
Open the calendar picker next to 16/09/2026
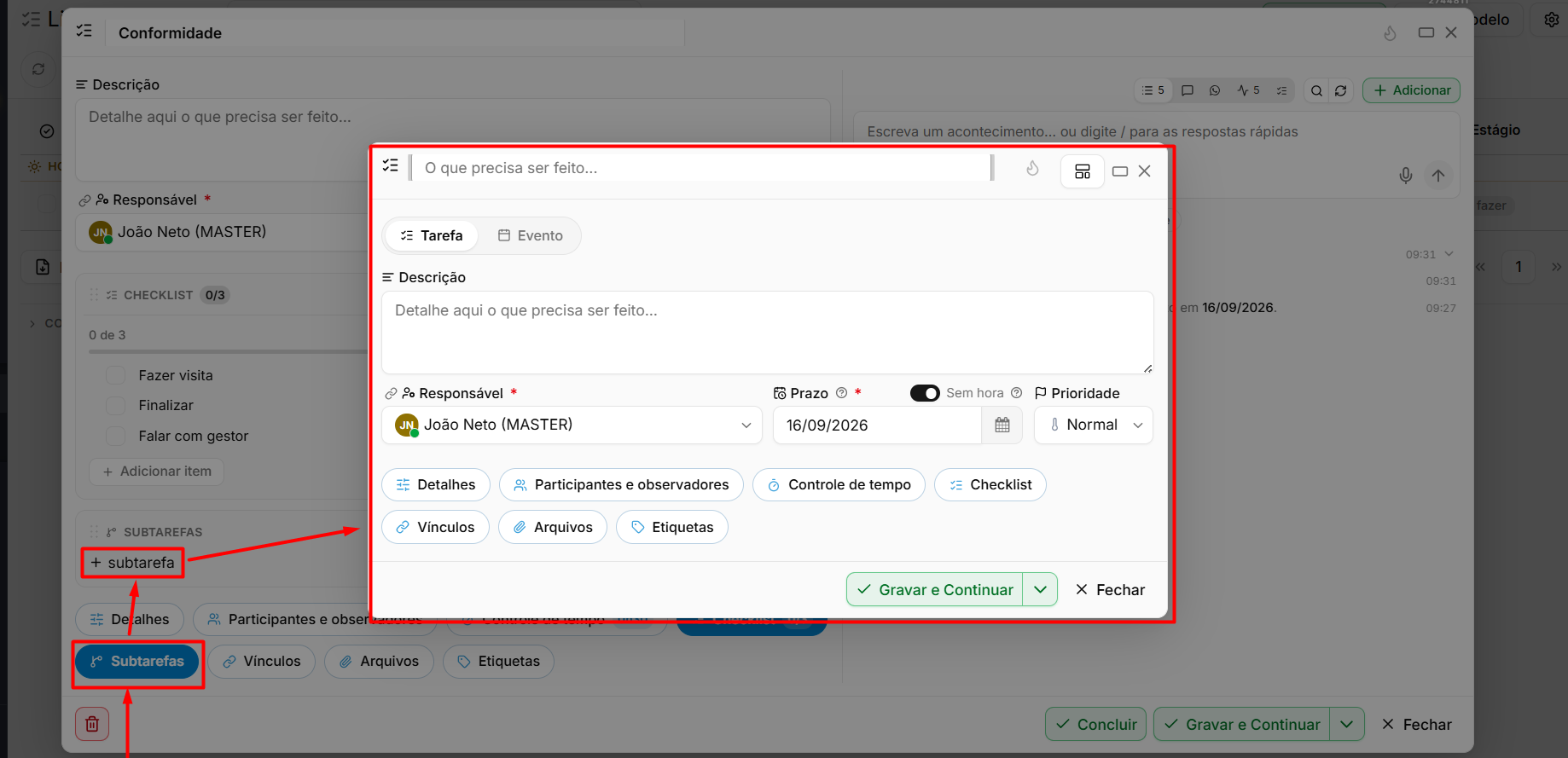coord(1002,425)
